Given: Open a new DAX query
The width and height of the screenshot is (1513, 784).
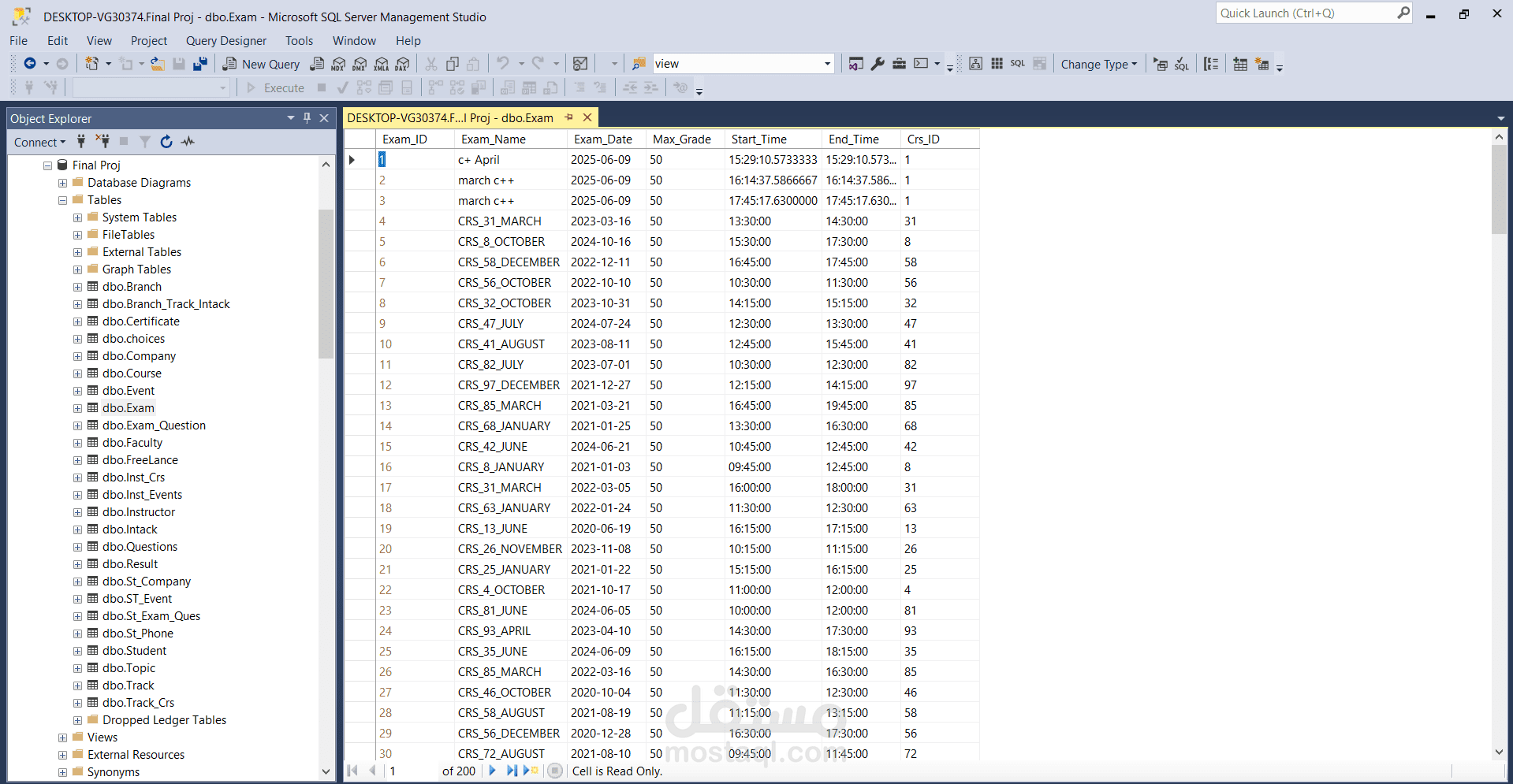Looking at the screenshot, I should pyautogui.click(x=403, y=64).
